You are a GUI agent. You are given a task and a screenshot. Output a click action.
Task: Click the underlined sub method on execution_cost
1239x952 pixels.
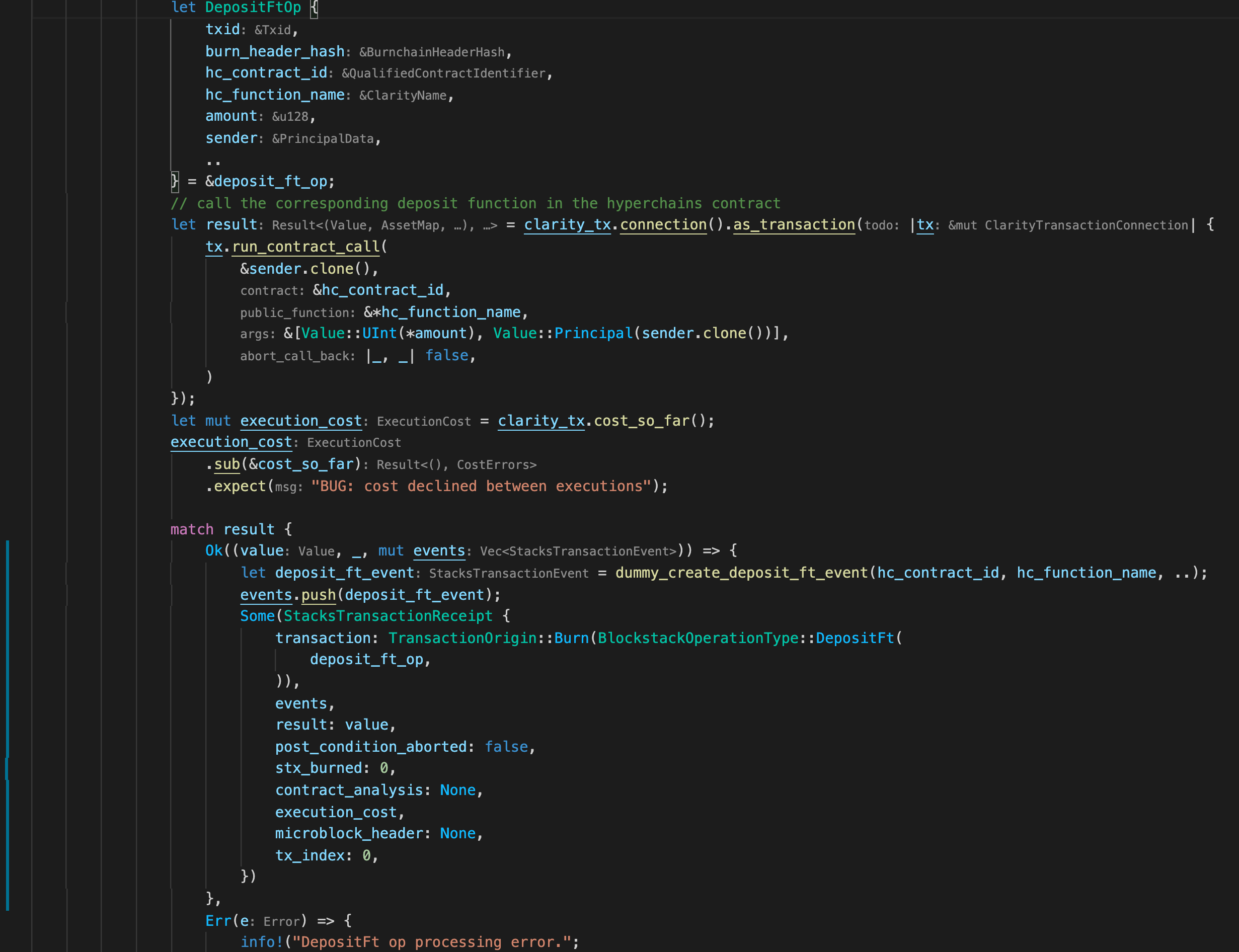coord(225,463)
